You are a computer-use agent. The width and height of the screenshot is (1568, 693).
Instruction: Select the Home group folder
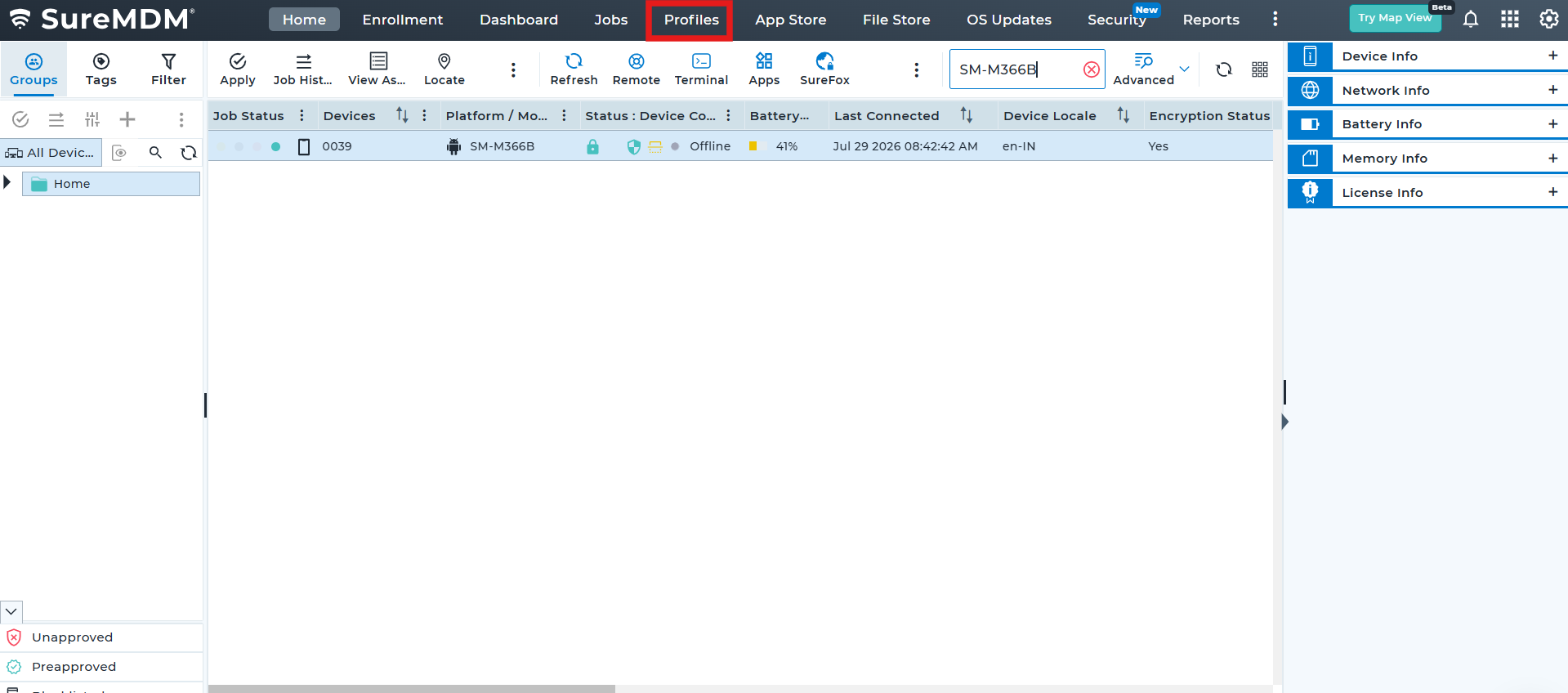tap(111, 184)
